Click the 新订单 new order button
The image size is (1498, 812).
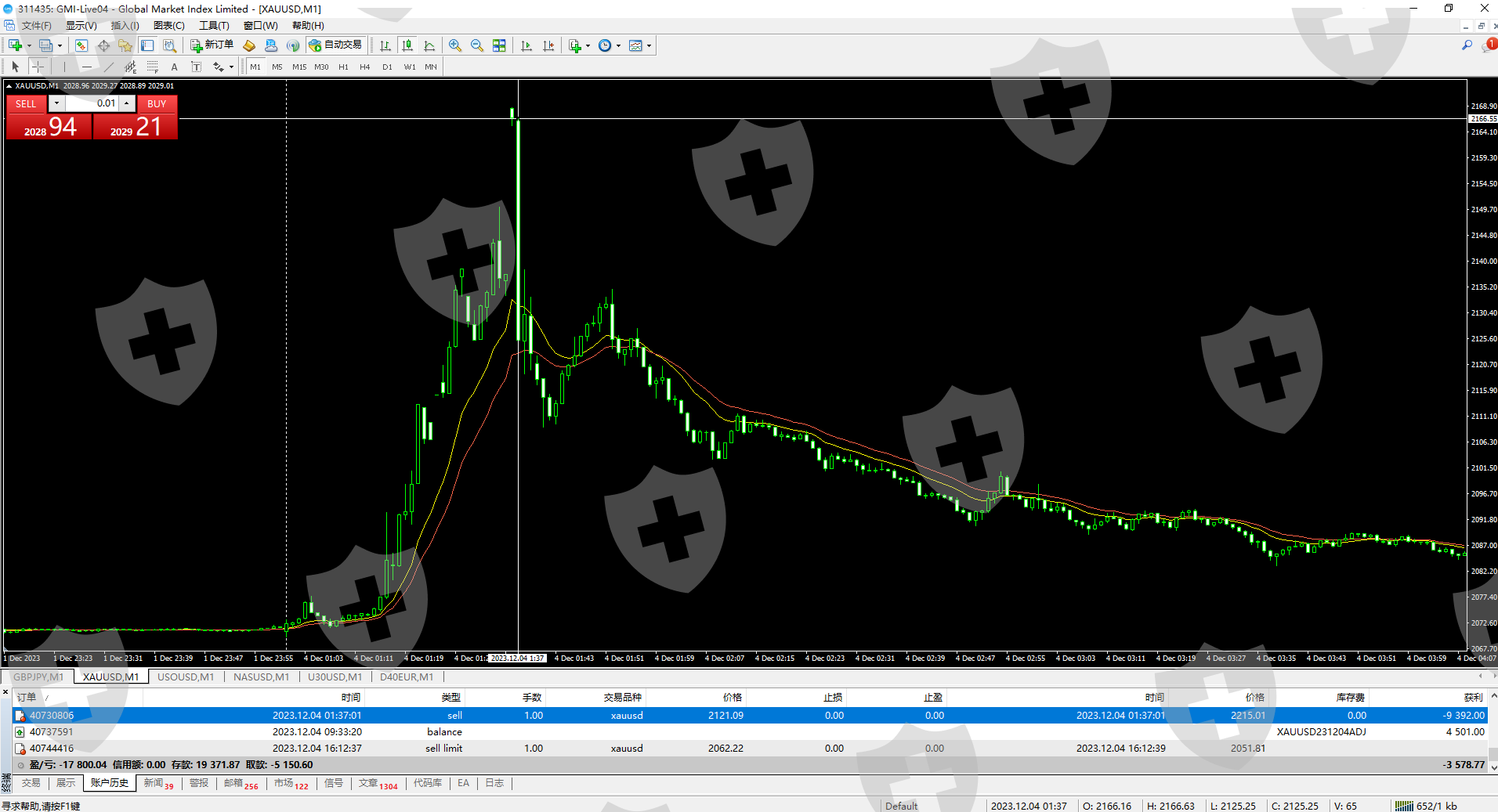tap(212, 45)
